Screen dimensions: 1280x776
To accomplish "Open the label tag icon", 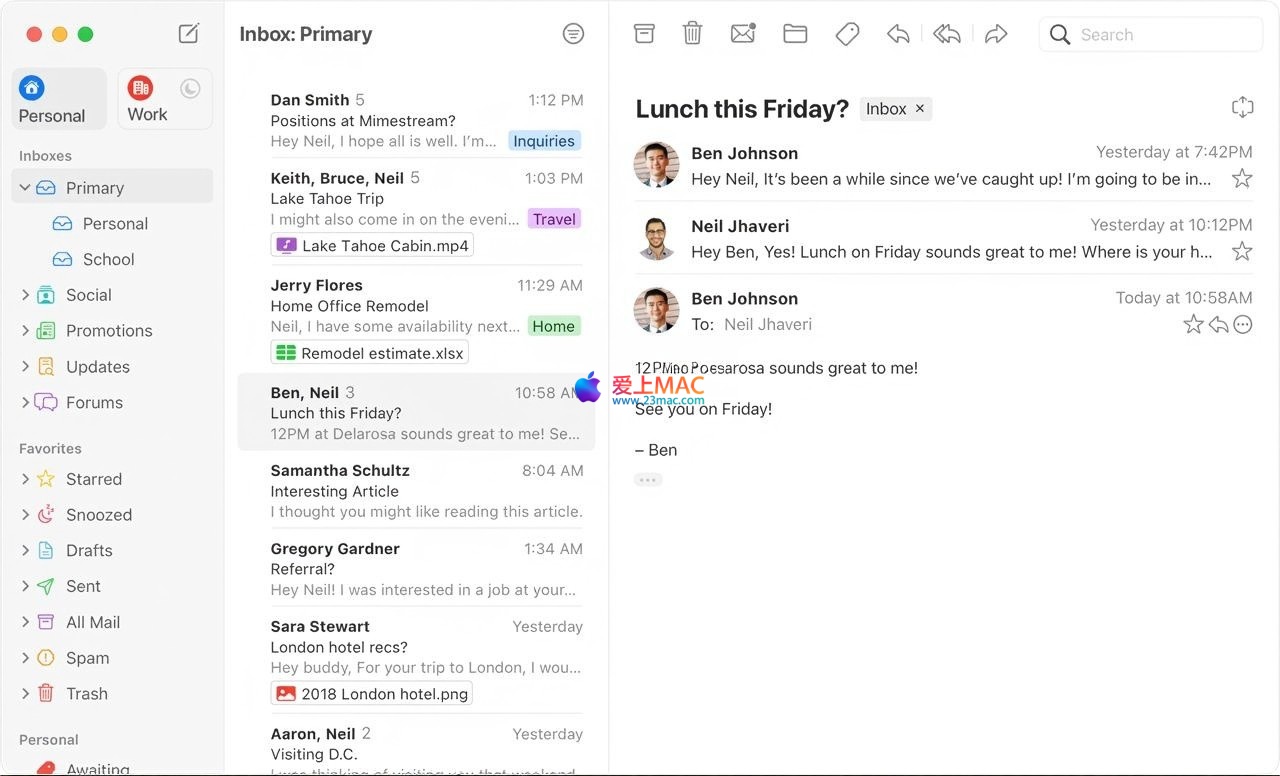I will click(x=847, y=34).
